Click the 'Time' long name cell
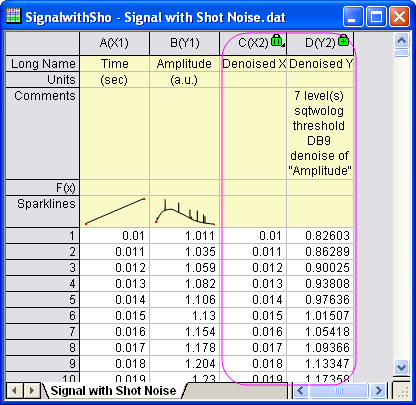416x405 pixels. 115,64
